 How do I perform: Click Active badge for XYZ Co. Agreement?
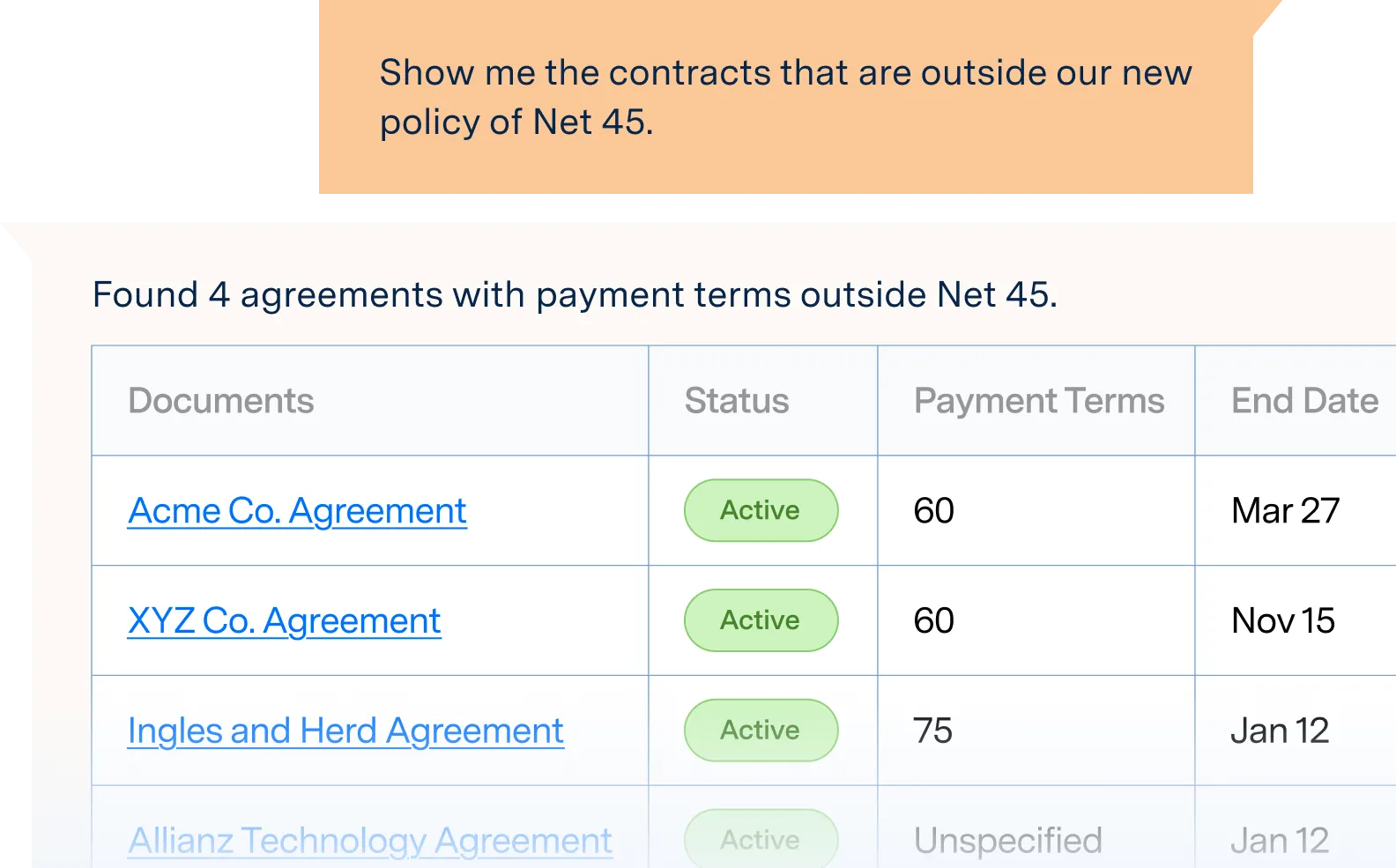click(x=761, y=620)
